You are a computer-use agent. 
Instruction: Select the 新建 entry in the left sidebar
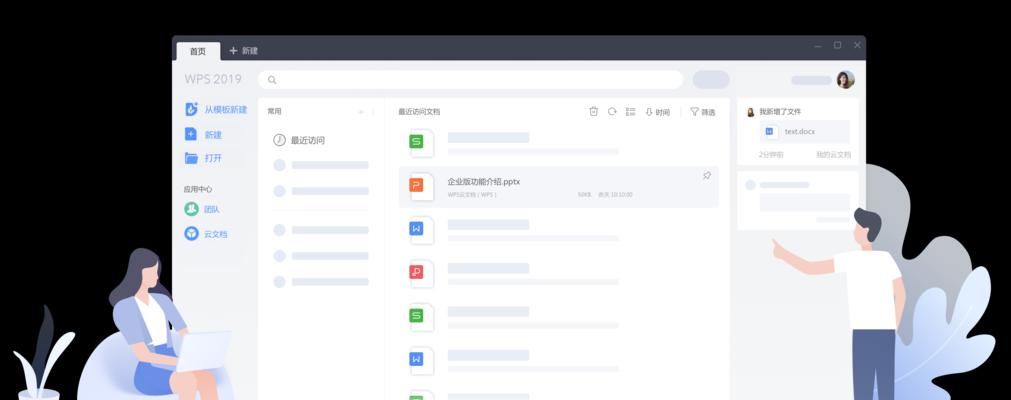click(204, 135)
